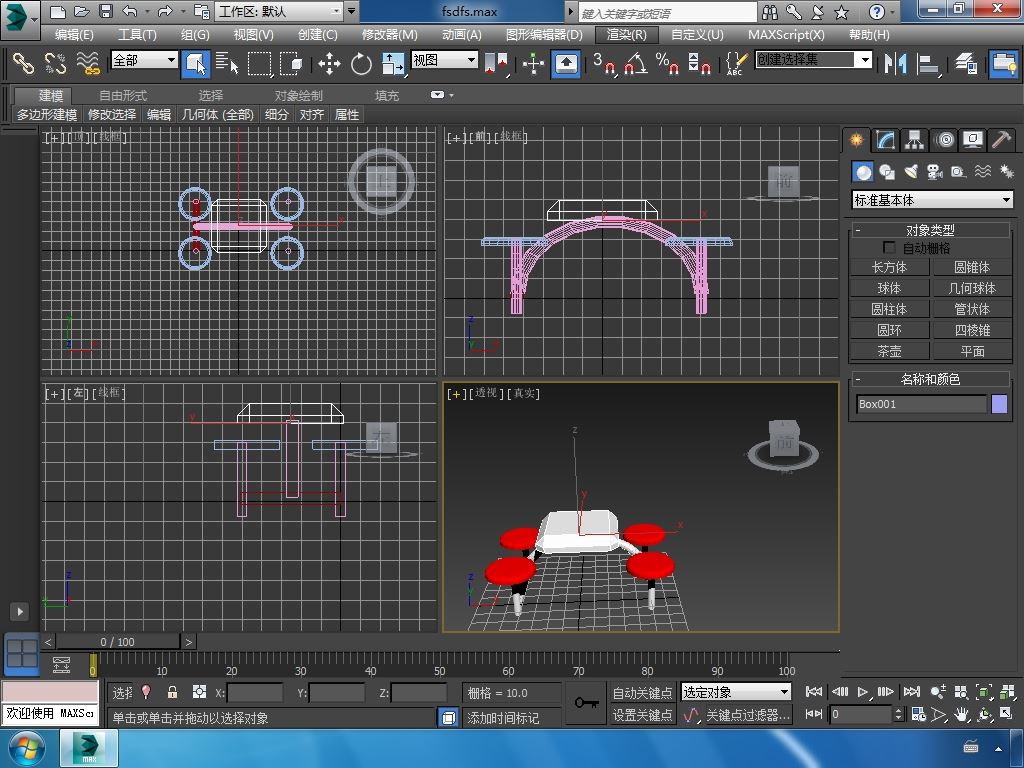
Task: Click the Mirror tool icon
Action: click(x=894, y=64)
